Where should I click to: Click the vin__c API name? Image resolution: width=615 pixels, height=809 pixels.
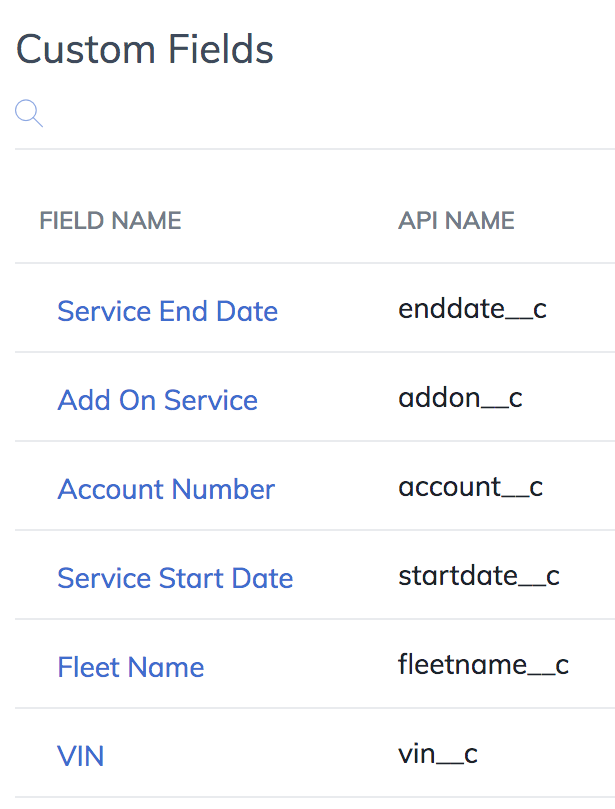tap(438, 754)
